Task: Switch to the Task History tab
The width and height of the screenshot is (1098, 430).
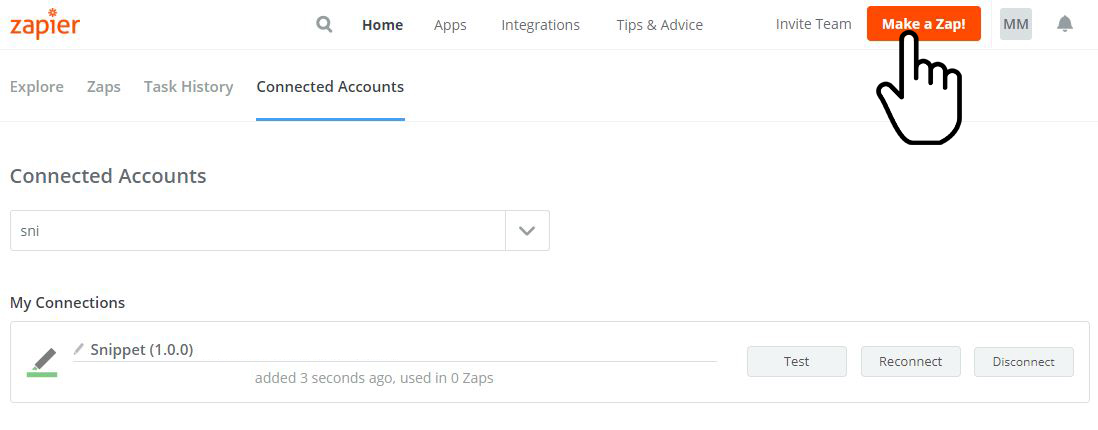Action: point(188,87)
